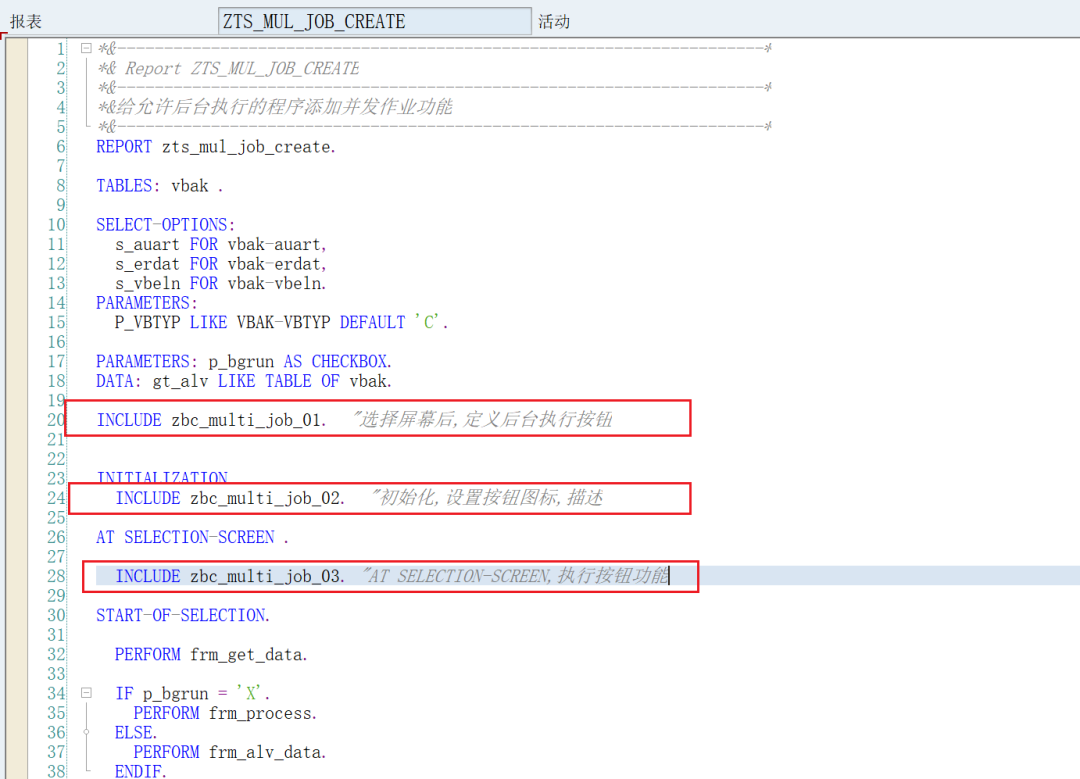Click the p_bgrun AS CHECKBOX parameter line
Screen dimensions: 1080x779
(x=244, y=362)
